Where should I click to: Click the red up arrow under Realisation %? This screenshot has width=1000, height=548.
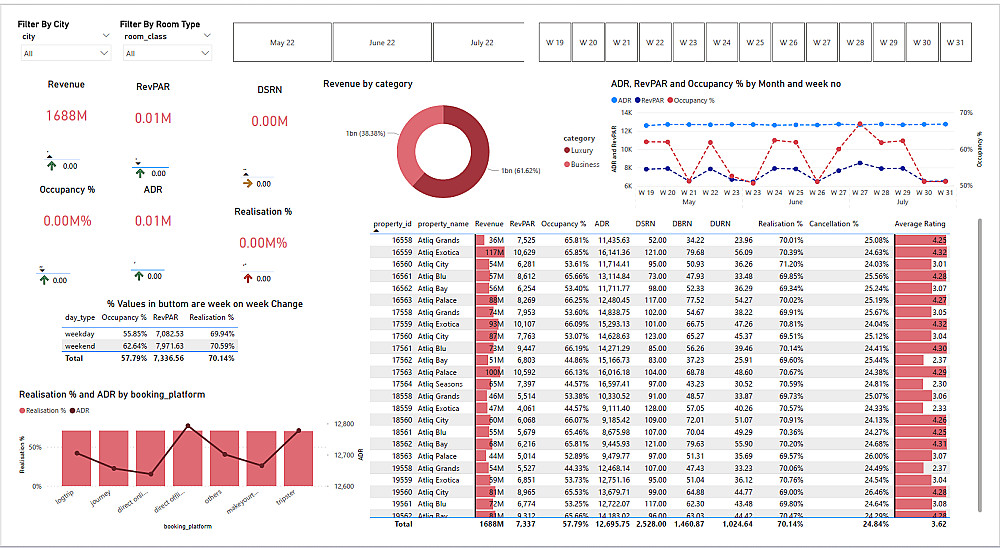pos(247,278)
